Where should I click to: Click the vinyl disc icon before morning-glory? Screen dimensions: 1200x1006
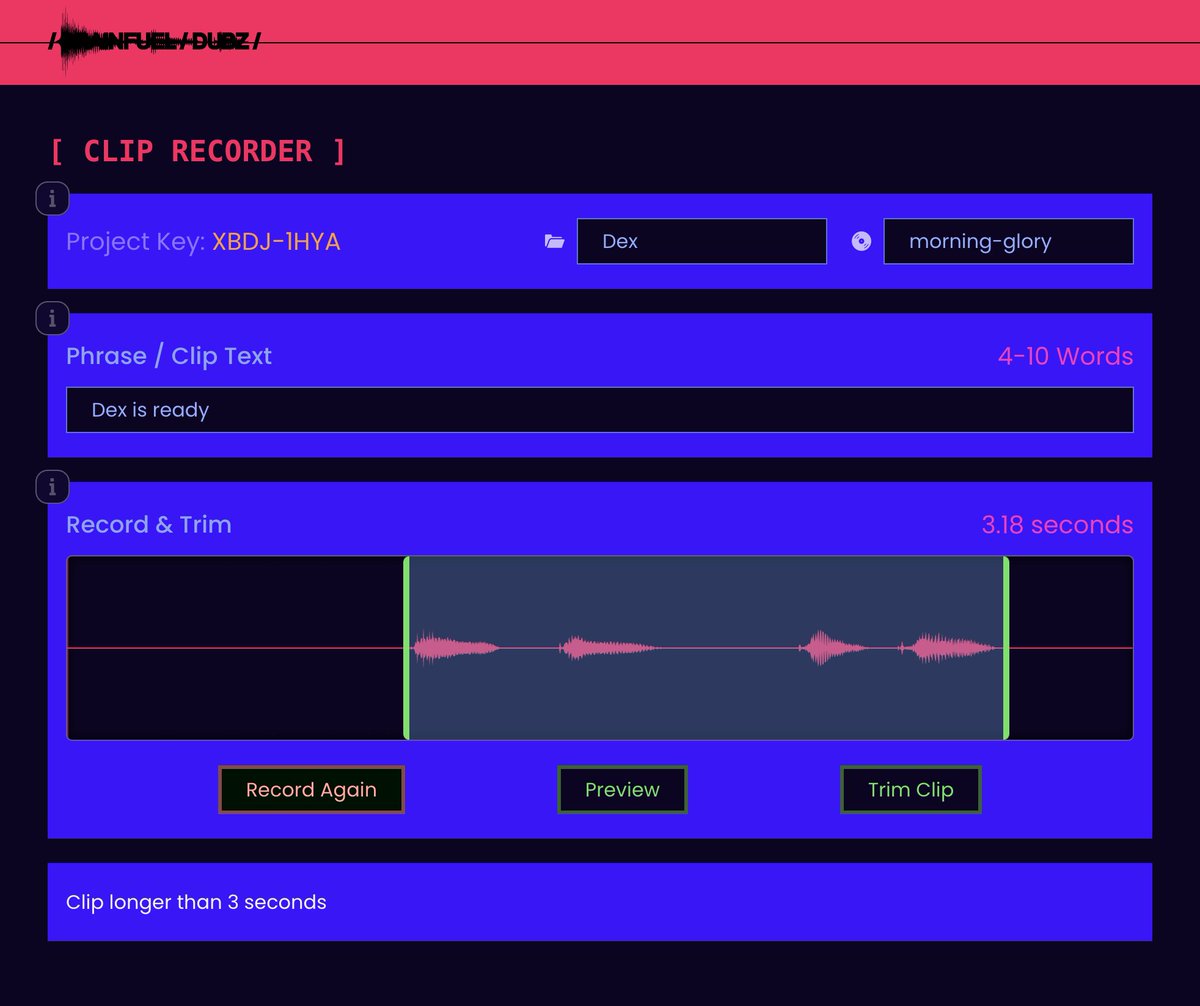[x=861, y=240]
